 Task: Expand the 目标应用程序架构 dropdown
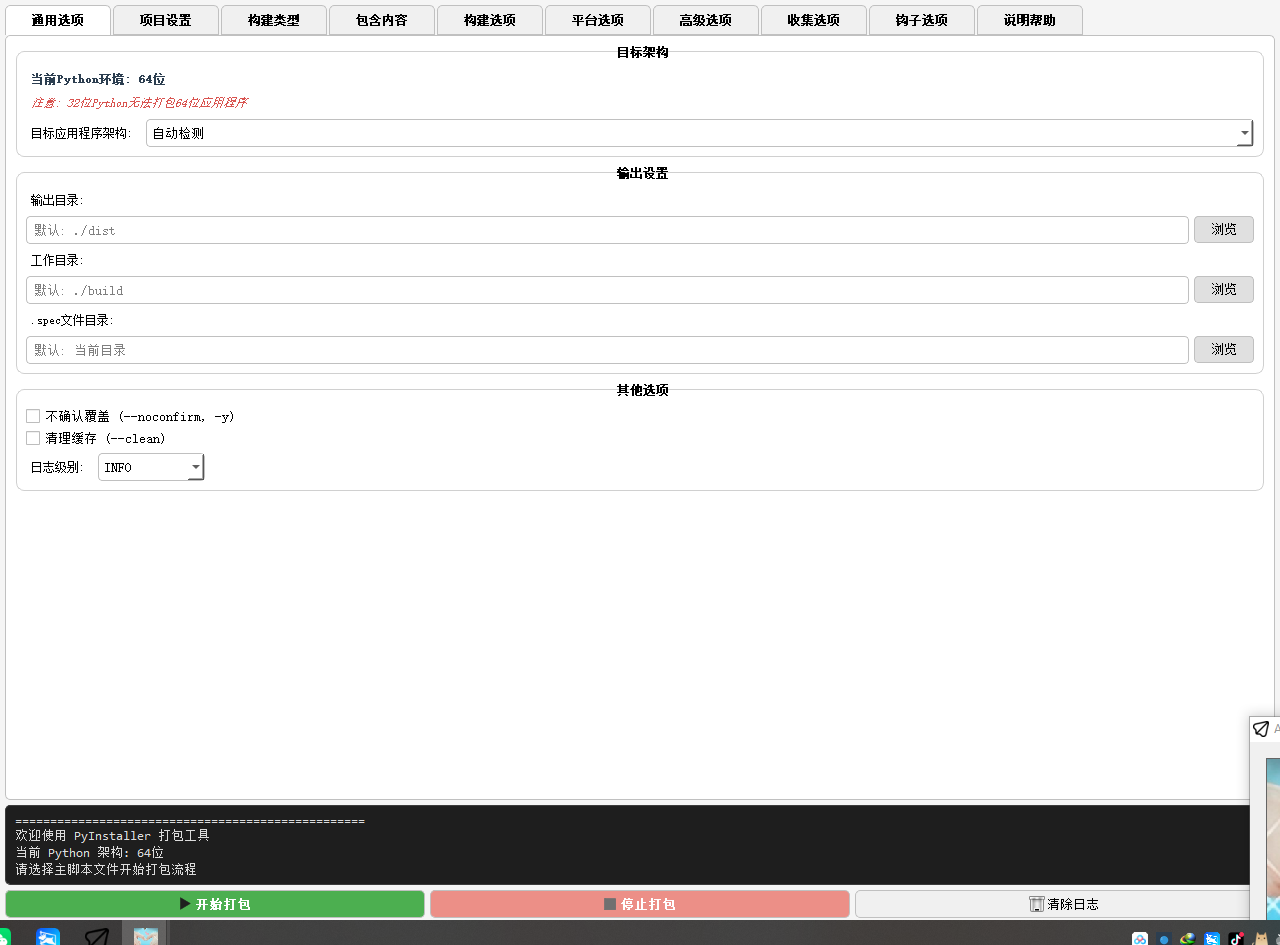pos(699,133)
